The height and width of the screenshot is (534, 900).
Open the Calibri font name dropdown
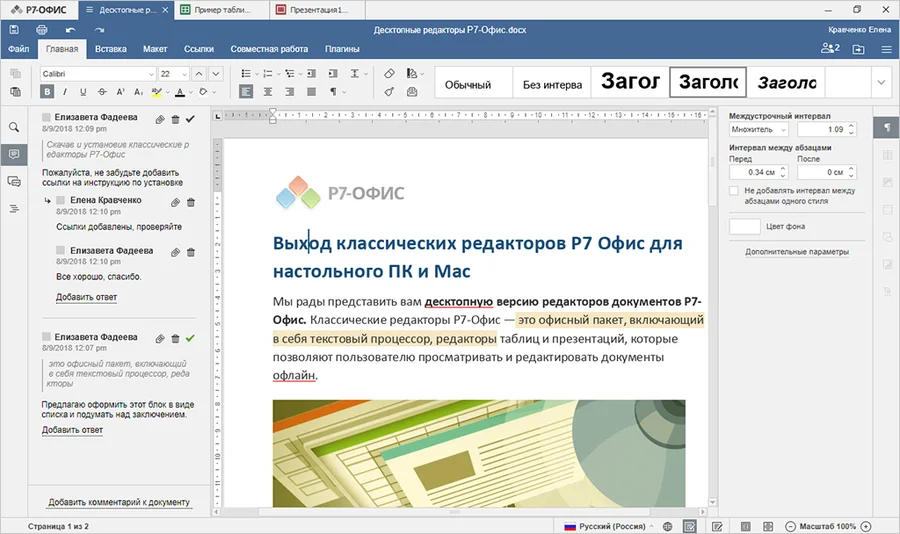point(151,73)
